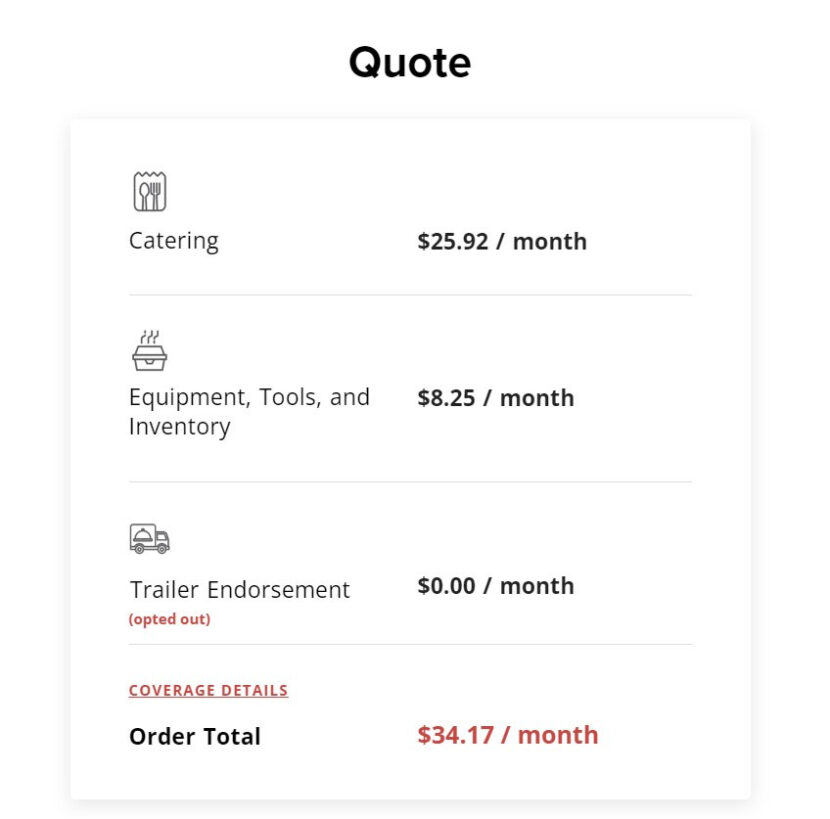Toggle Catering coverage on or off
The width and height of the screenshot is (830, 819).
174,240
